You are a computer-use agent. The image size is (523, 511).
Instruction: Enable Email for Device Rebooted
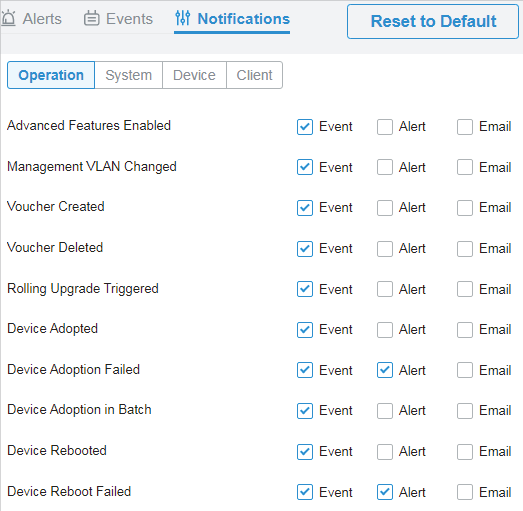465,452
